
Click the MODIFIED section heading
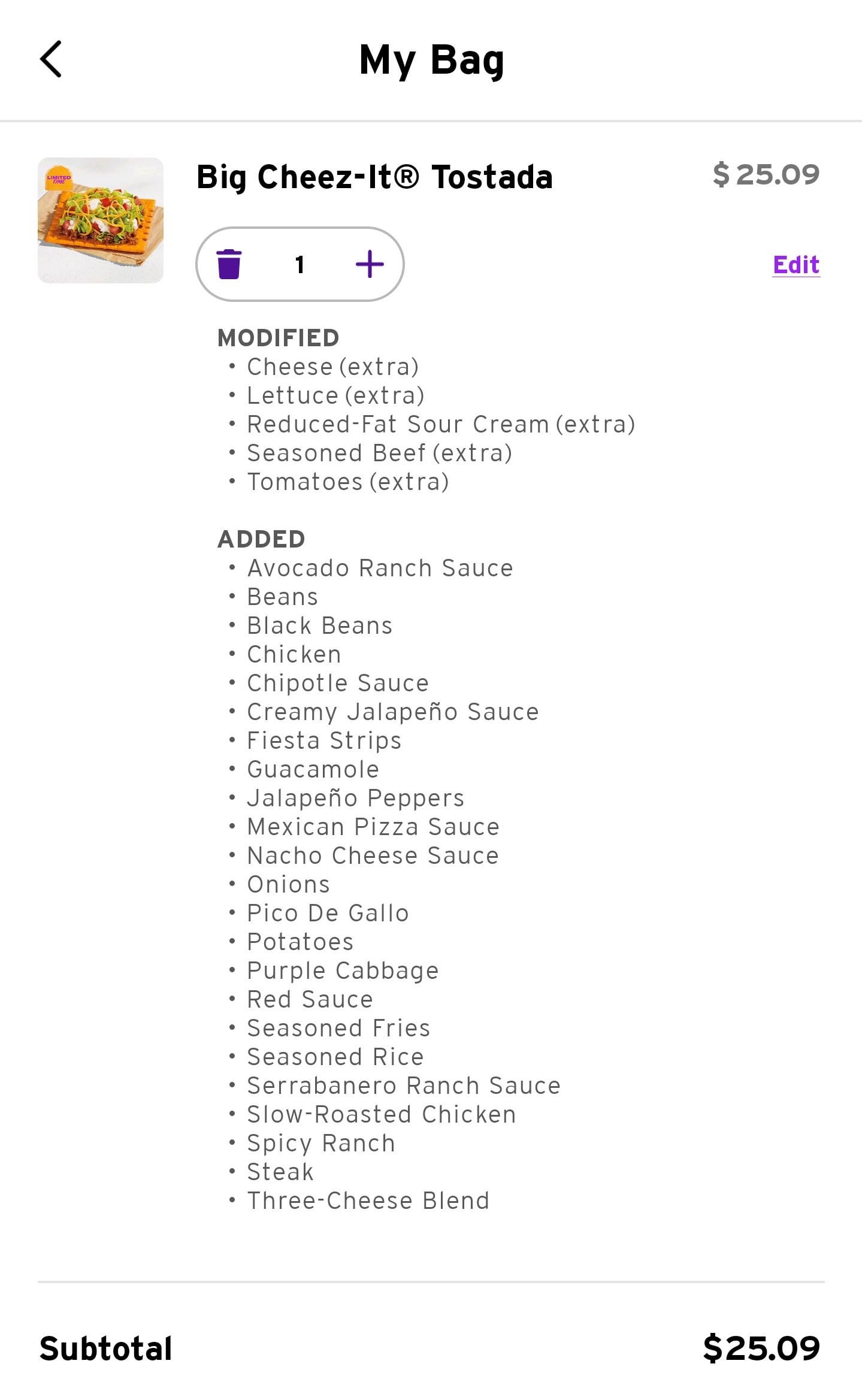click(279, 338)
